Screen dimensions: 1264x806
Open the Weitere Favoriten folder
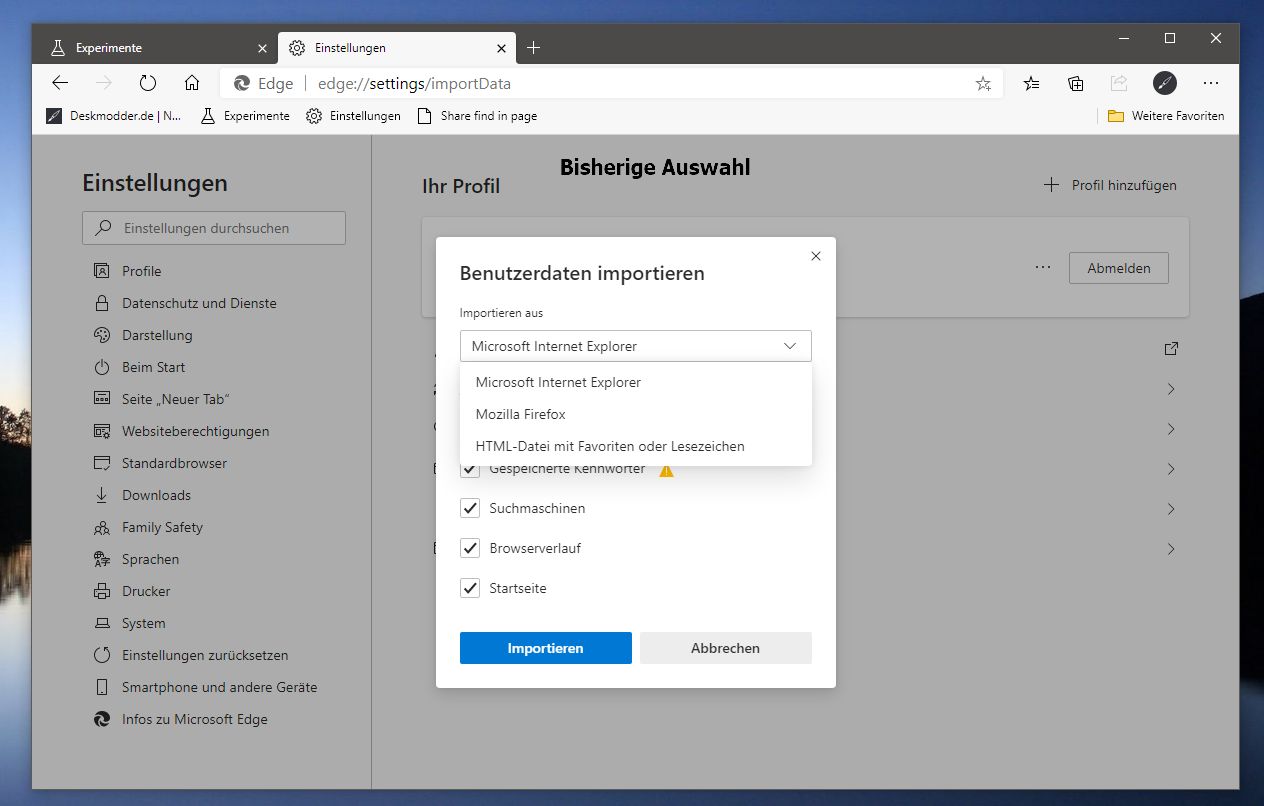[1166, 116]
